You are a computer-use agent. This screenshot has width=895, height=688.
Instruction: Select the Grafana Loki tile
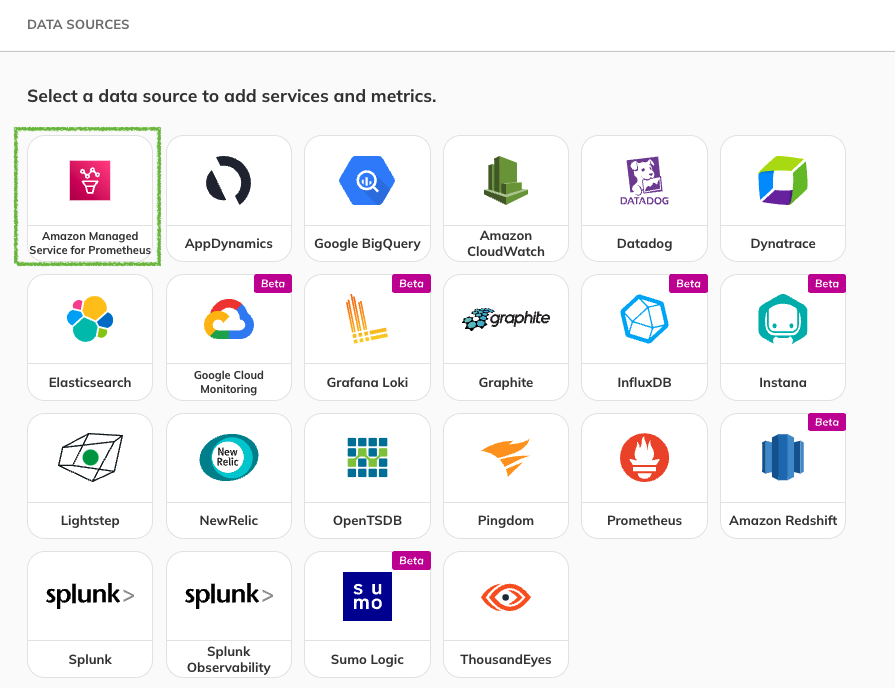(367, 336)
